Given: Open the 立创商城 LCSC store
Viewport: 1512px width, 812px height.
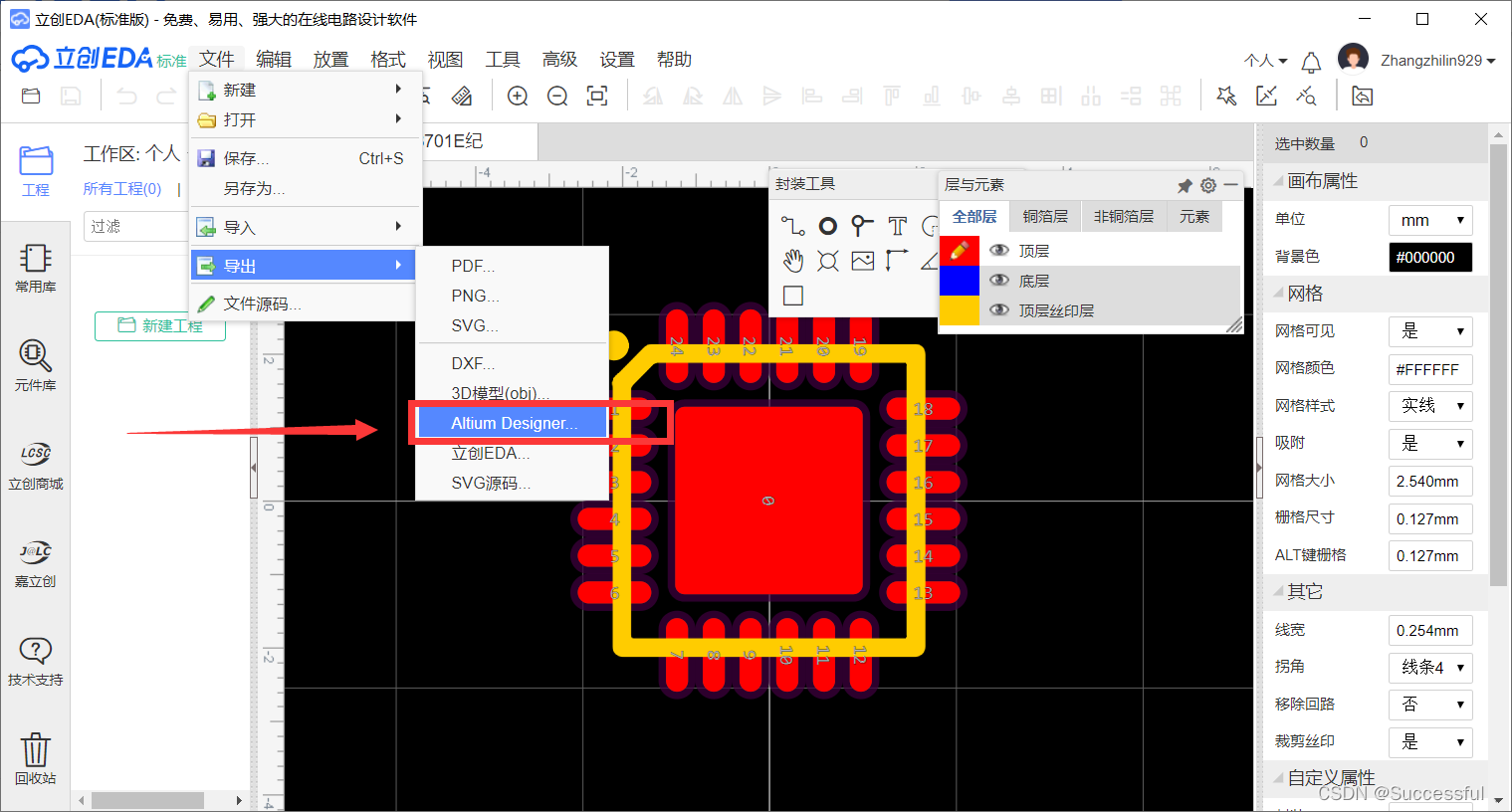Looking at the screenshot, I should click(35, 466).
